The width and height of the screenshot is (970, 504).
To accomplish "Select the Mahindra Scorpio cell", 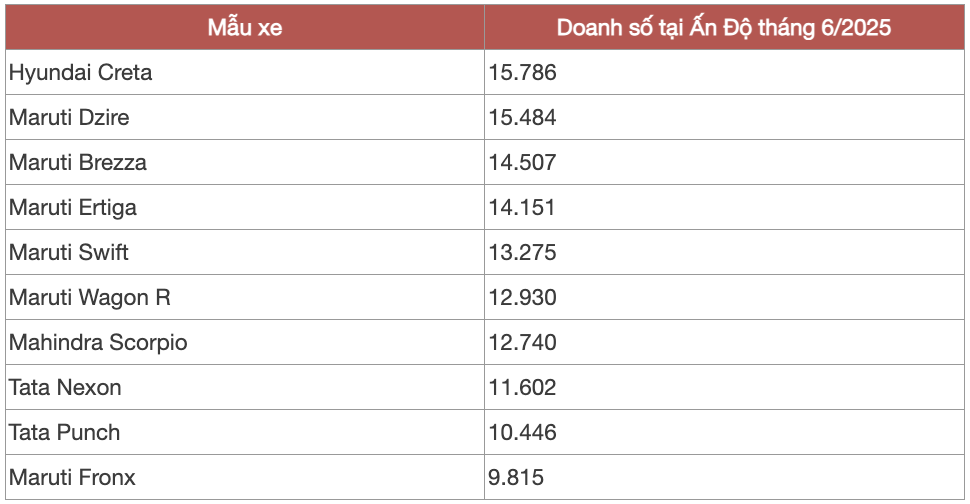I will click(x=98, y=343).
